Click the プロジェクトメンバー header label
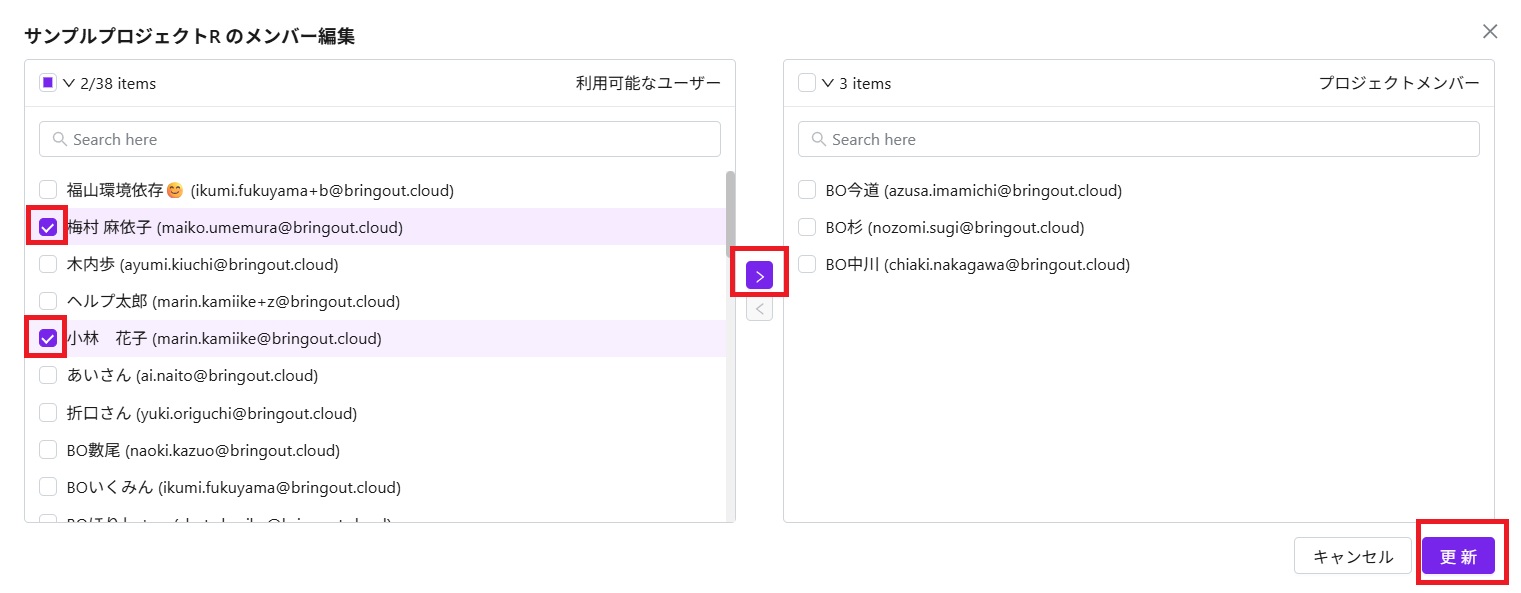 [1399, 83]
